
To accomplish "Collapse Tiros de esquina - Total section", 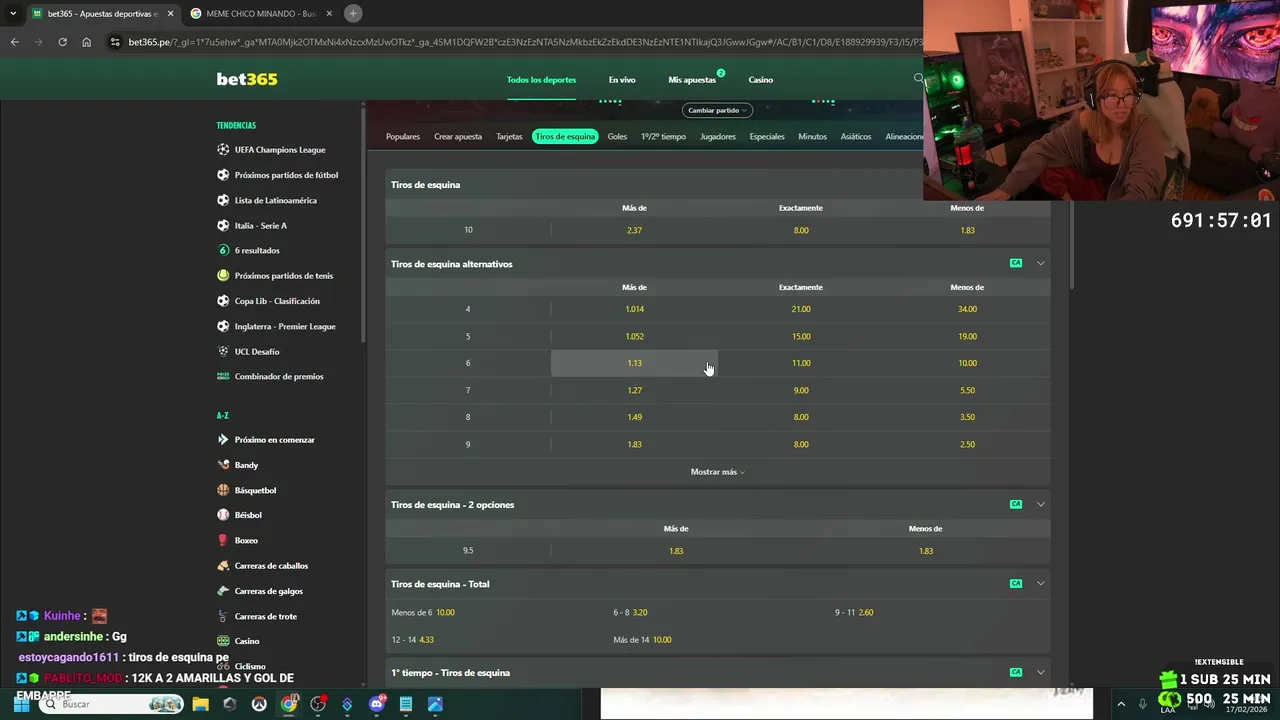I will pyautogui.click(x=1040, y=583).
